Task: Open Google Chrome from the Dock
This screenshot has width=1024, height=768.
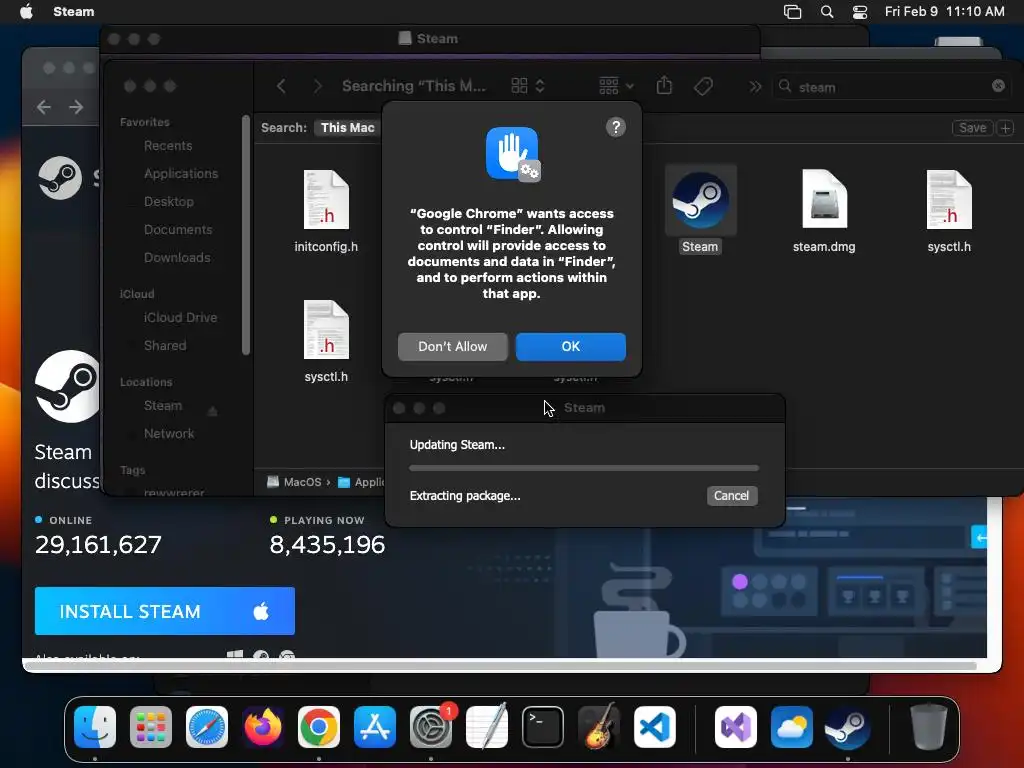Action: (319, 727)
